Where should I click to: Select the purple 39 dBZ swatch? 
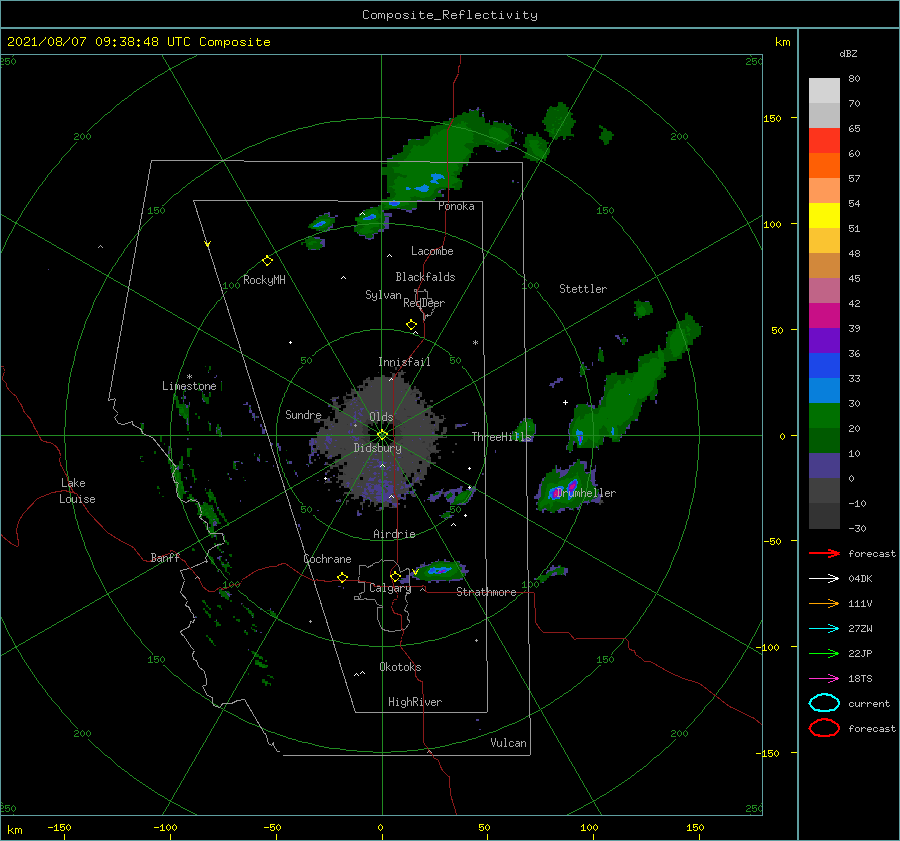click(x=824, y=340)
